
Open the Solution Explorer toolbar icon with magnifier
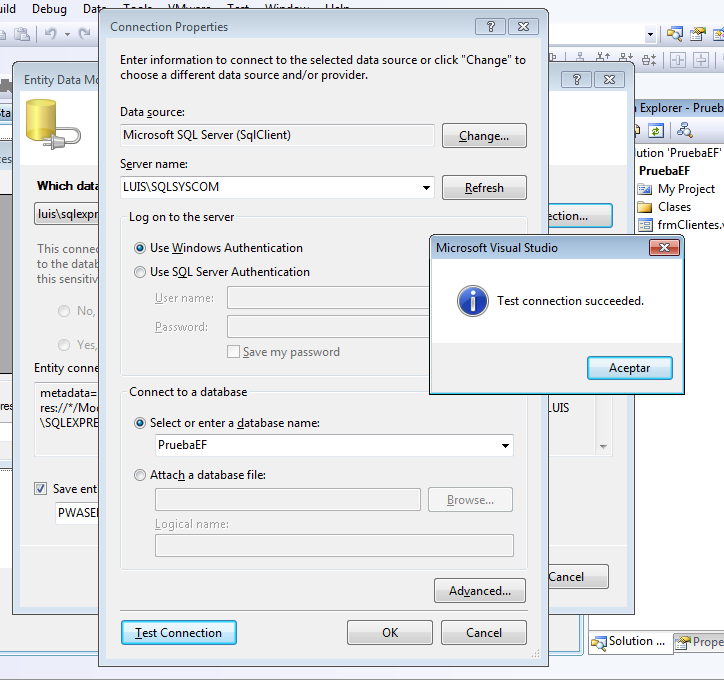tap(675, 34)
